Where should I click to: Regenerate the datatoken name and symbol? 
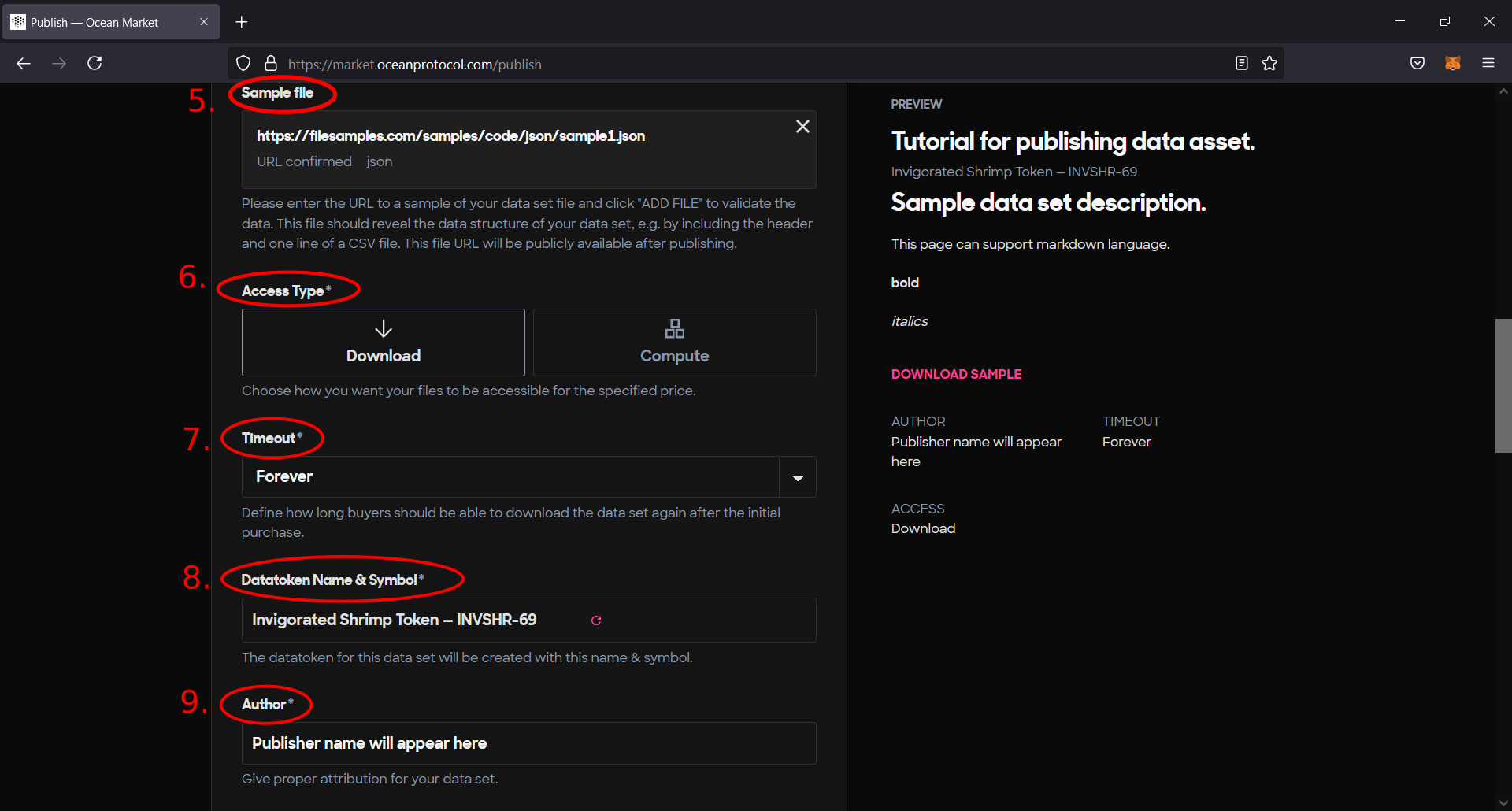coord(596,620)
